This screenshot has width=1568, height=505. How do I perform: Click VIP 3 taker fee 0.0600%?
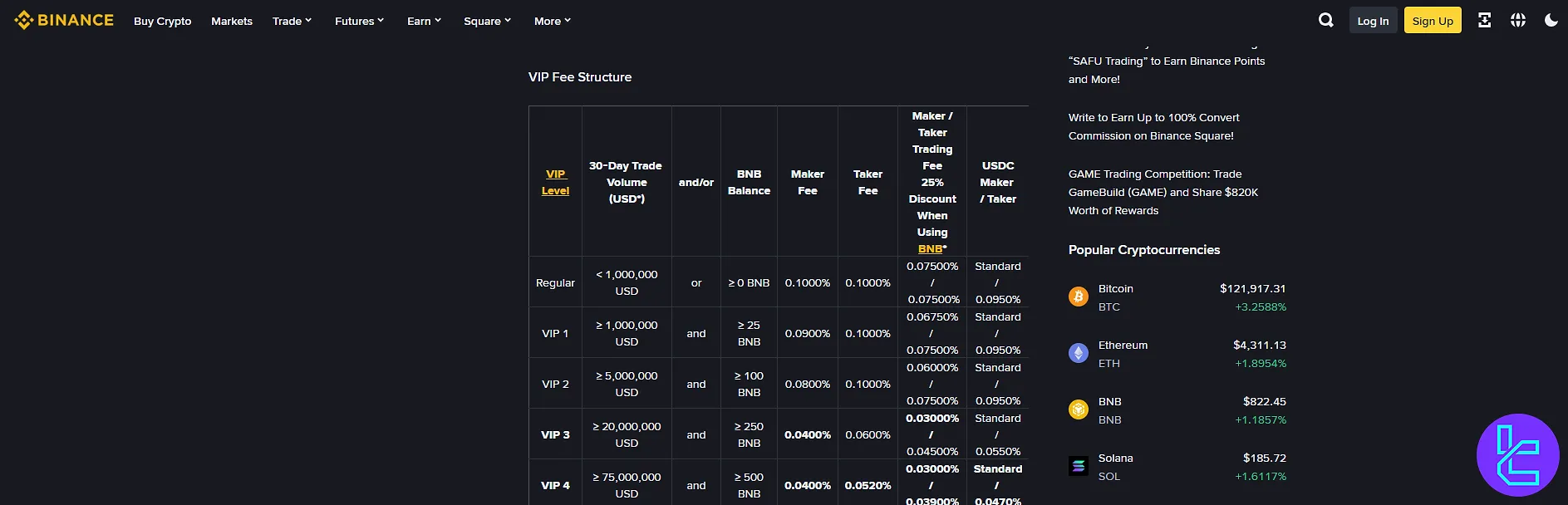pos(868,434)
